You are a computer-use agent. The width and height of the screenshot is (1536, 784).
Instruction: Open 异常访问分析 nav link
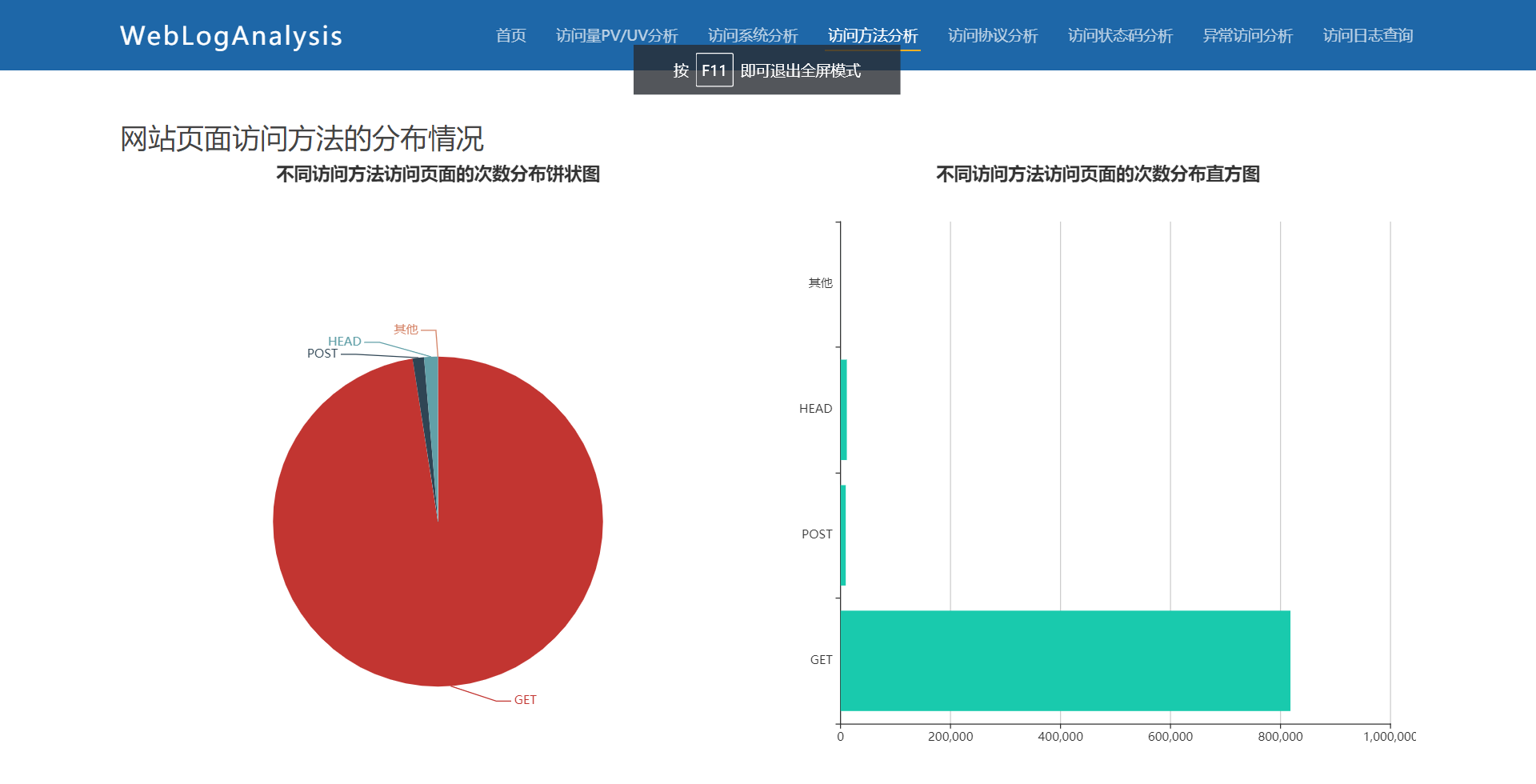[x=1248, y=35]
